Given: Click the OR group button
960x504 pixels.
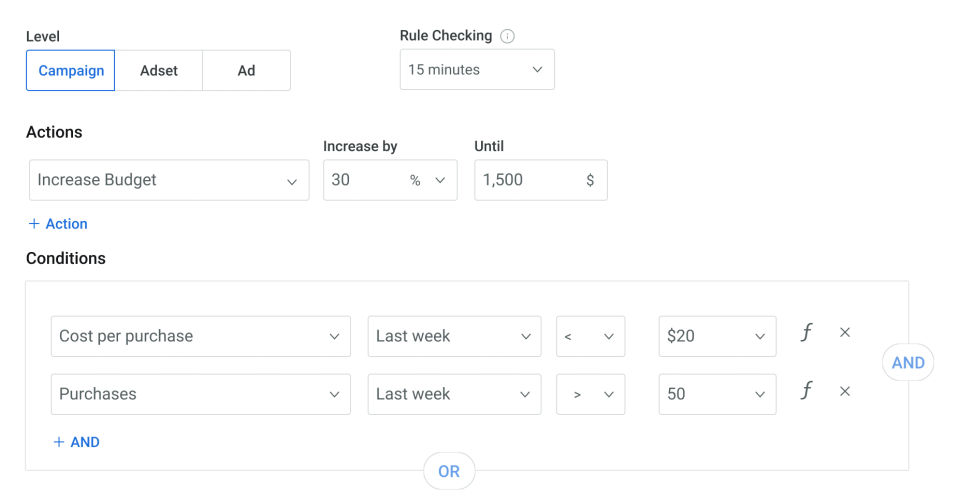Looking at the screenshot, I should (449, 471).
